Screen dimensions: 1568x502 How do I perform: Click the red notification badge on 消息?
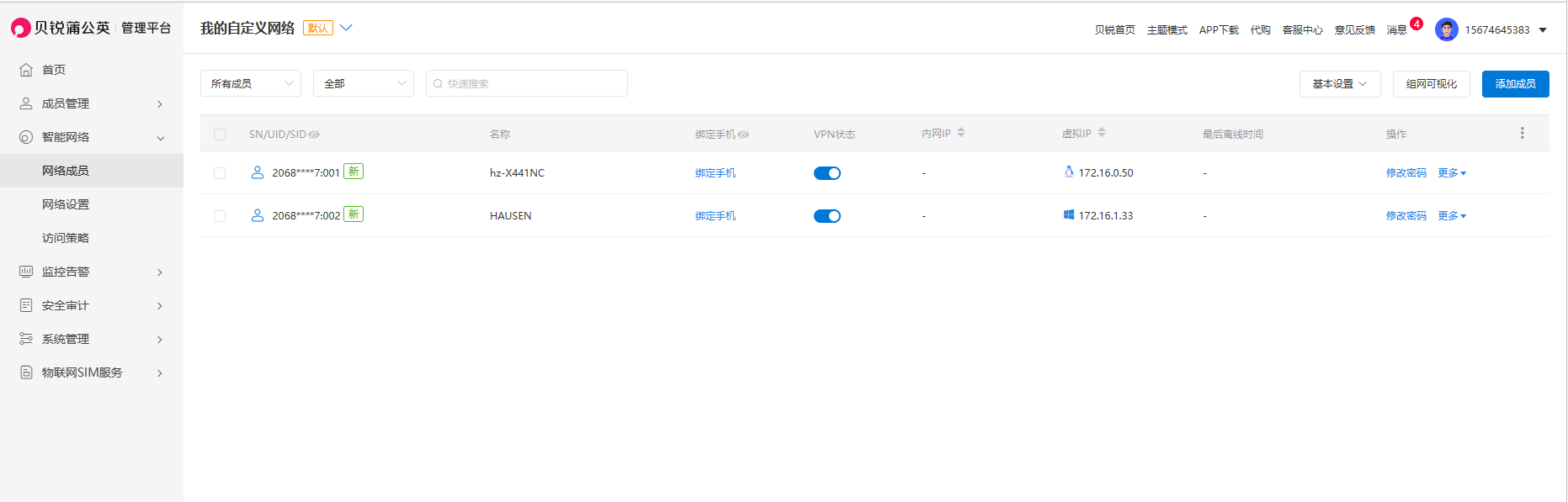[x=1417, y=24]
